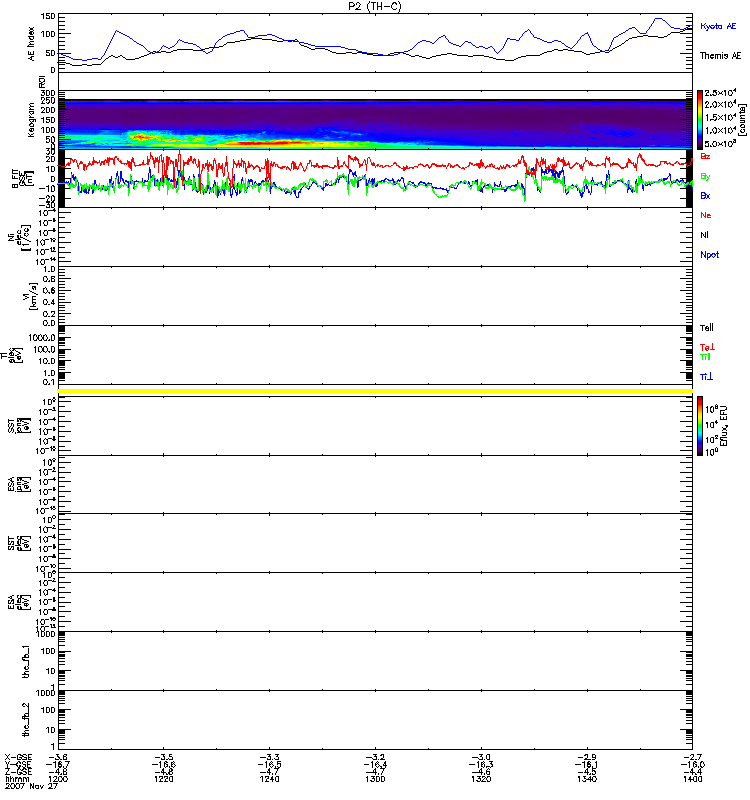750x800 pixels.
Task: Click the 1320 time tick label
Action: pos(481,779)
